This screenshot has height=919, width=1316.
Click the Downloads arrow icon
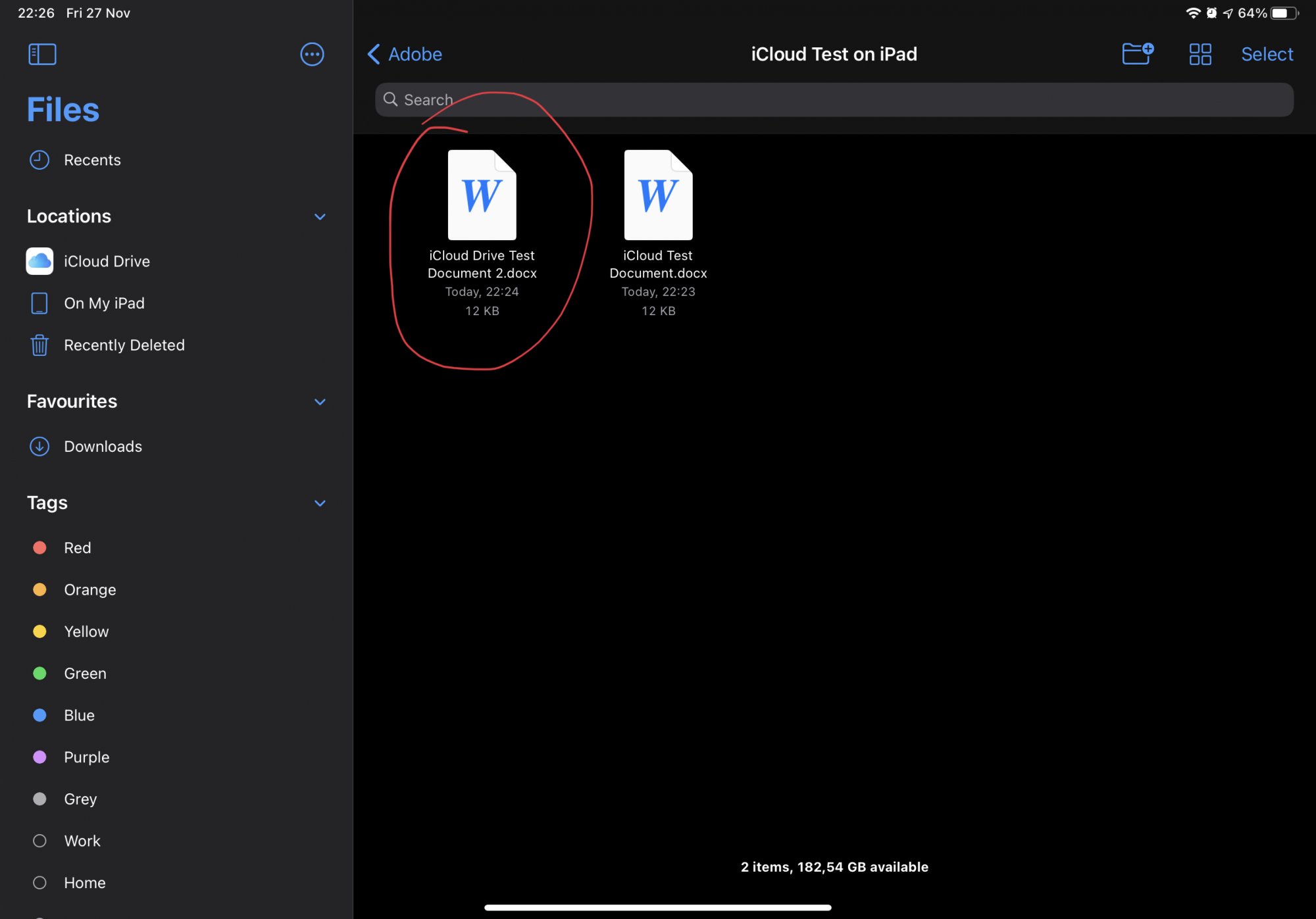coord(39,447)
